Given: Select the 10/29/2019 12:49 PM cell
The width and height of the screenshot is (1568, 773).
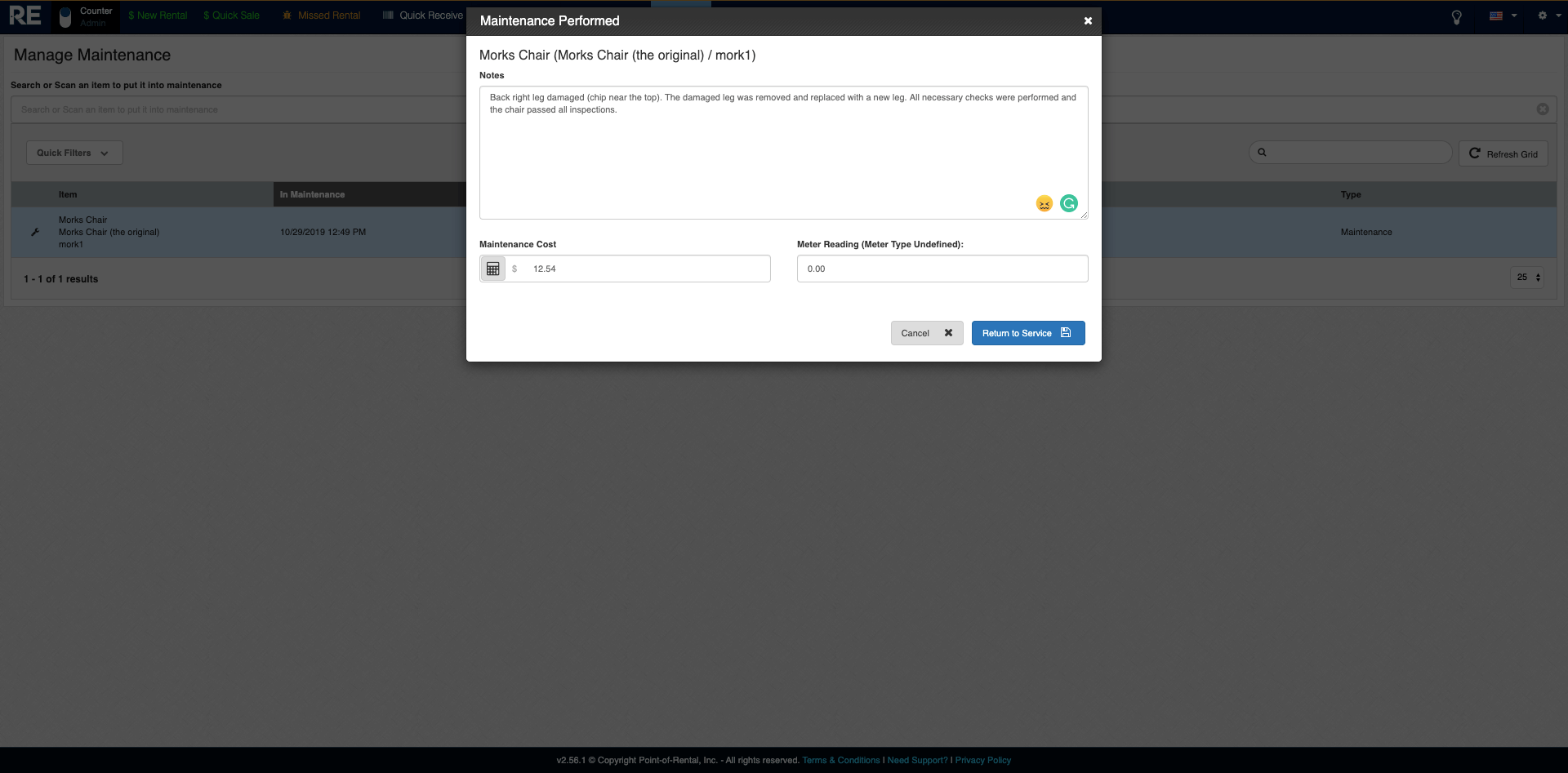Looking at the screenshot, I should point(323,232).
